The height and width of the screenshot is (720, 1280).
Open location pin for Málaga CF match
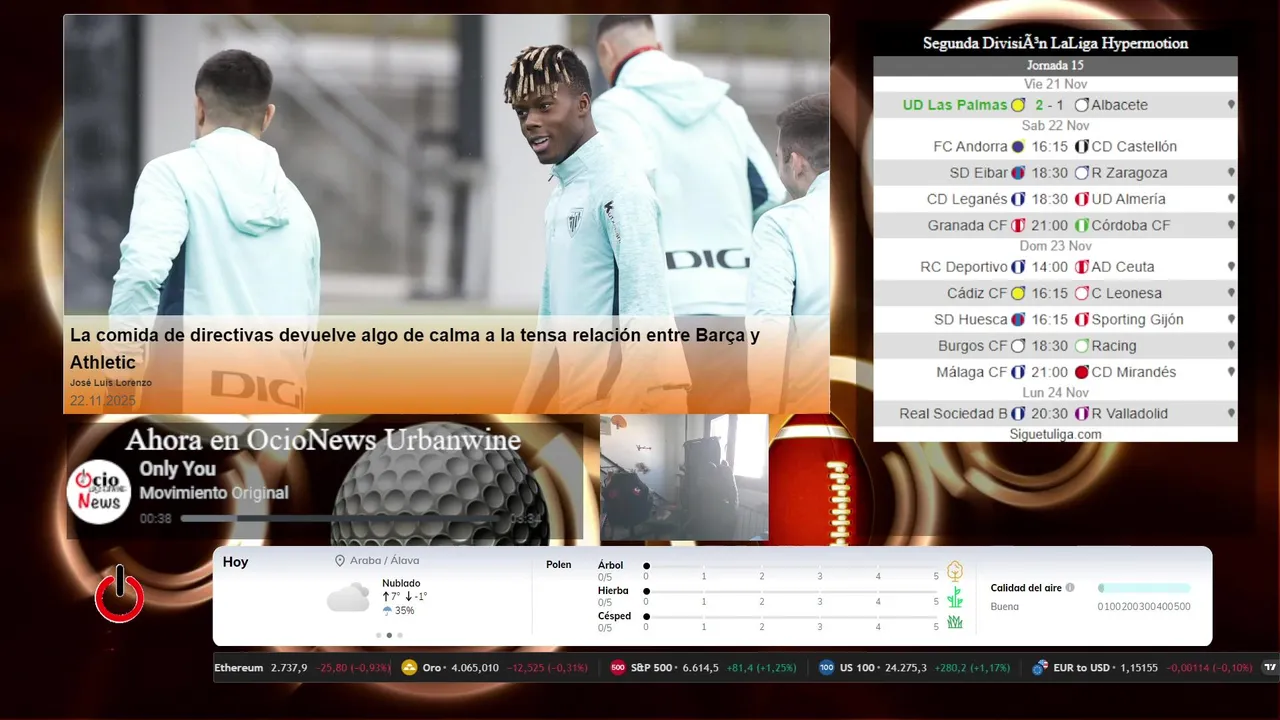pyautogui.click(x=1231, y=372)
